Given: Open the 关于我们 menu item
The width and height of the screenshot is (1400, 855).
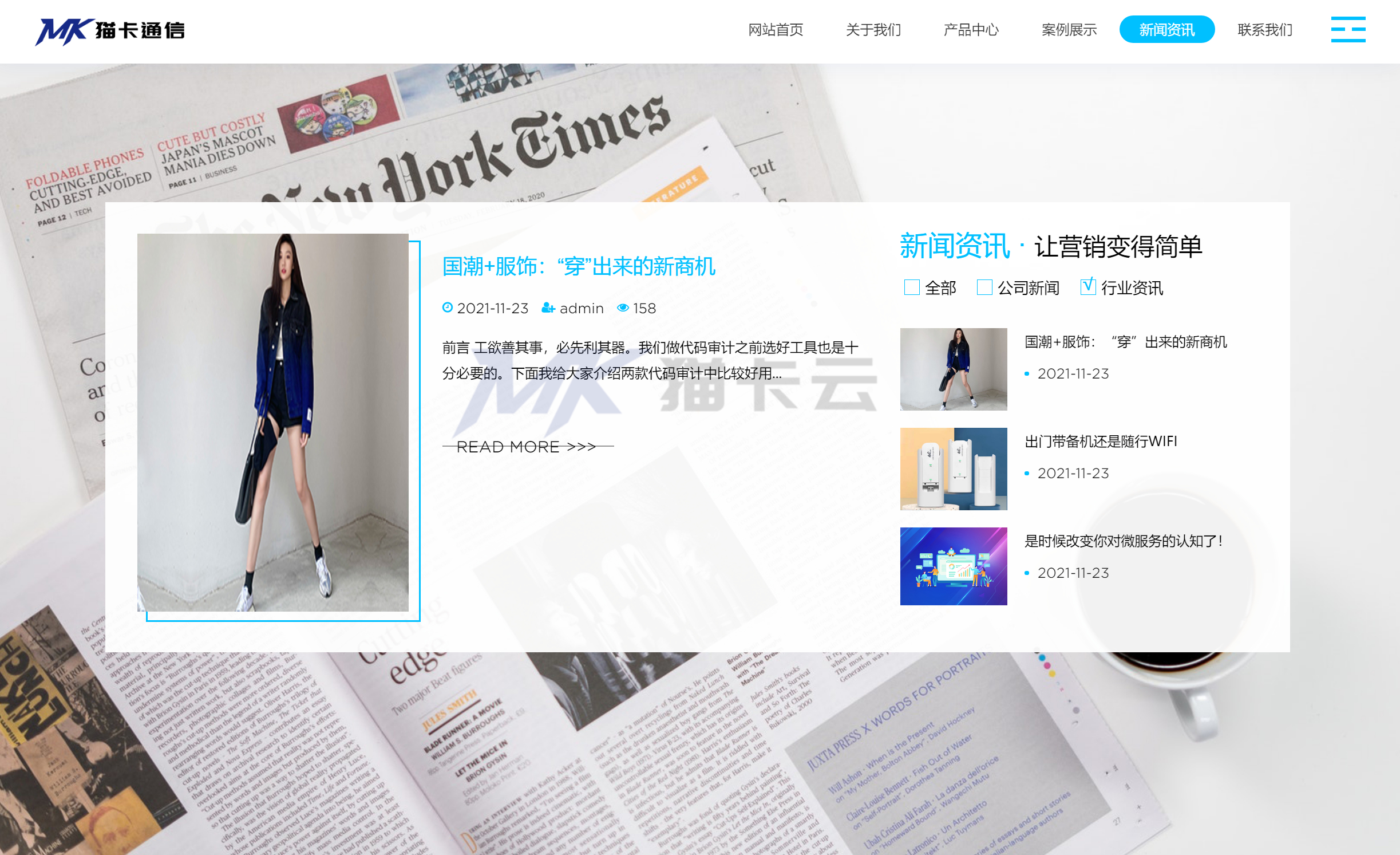Looking at the screenshot, I should coord(873,30).
